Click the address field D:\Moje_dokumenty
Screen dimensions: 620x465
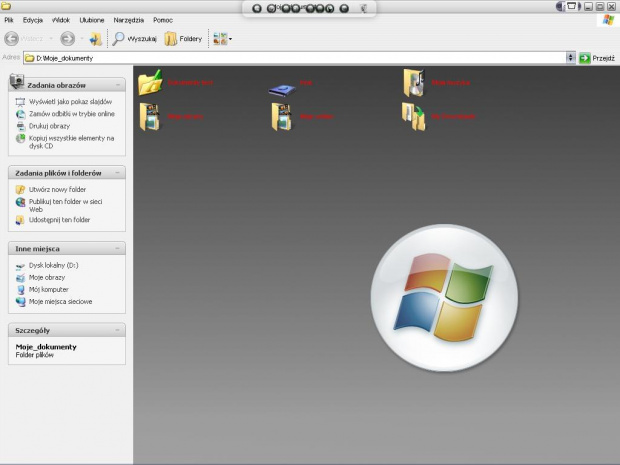tap(295, 58)
